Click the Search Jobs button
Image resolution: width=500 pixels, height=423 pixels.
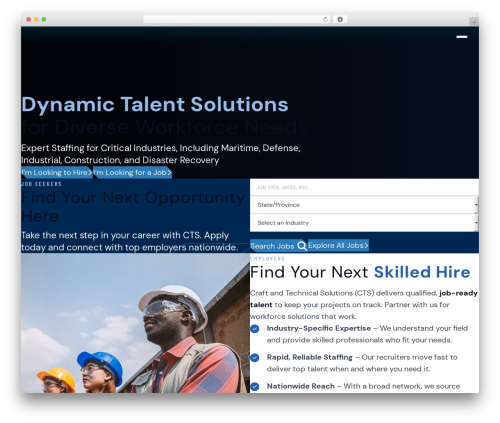[x=279, y=246]
